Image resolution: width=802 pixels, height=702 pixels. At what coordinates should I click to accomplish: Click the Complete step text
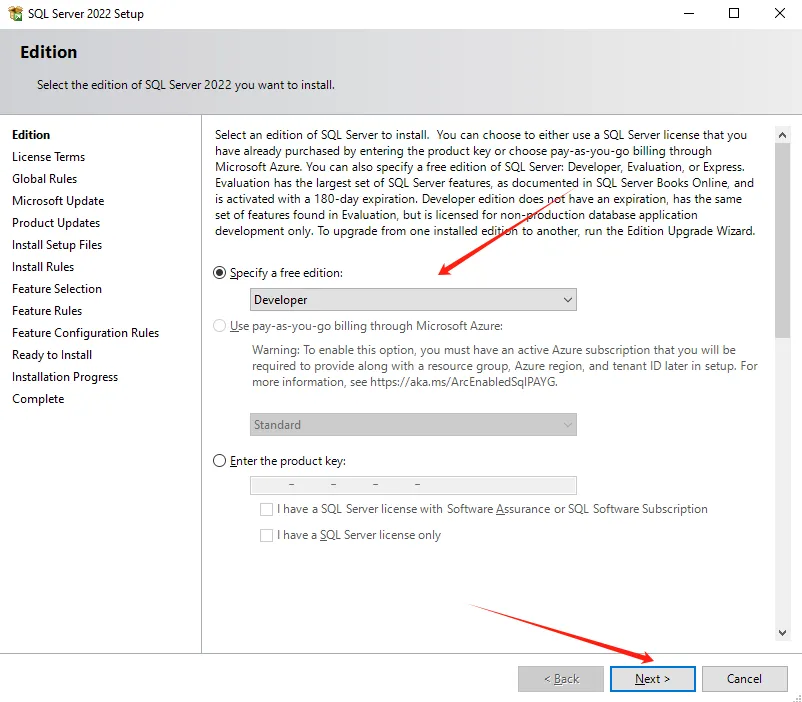pyautogui.click(x=38, y=399)
